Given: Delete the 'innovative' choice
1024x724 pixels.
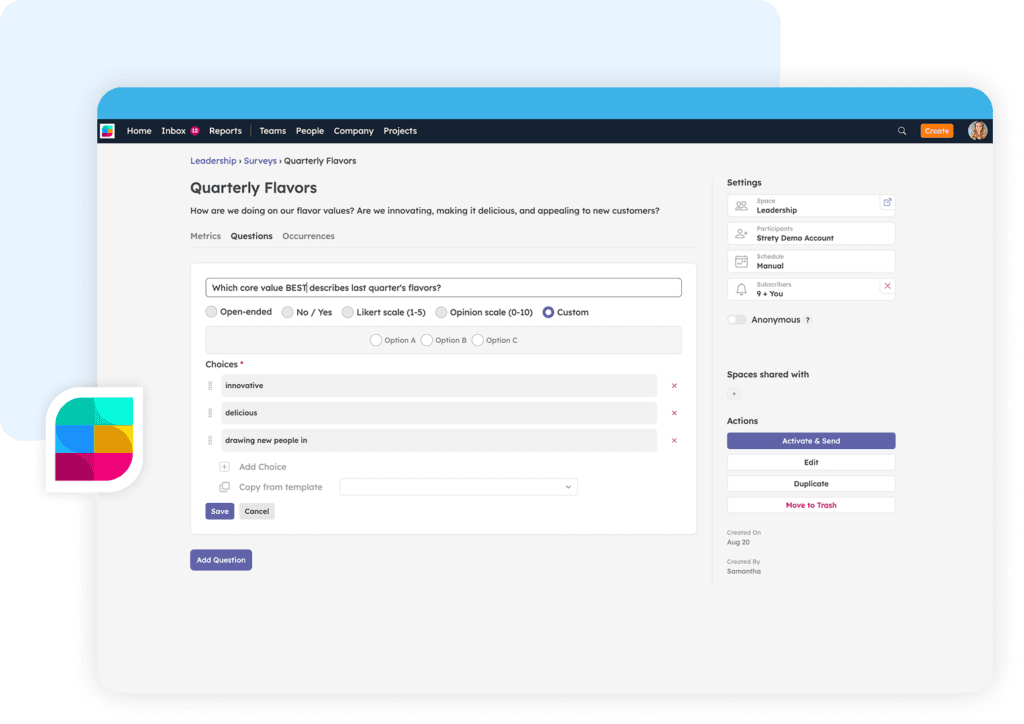Looking at the screenshot, I should point(674,386).
